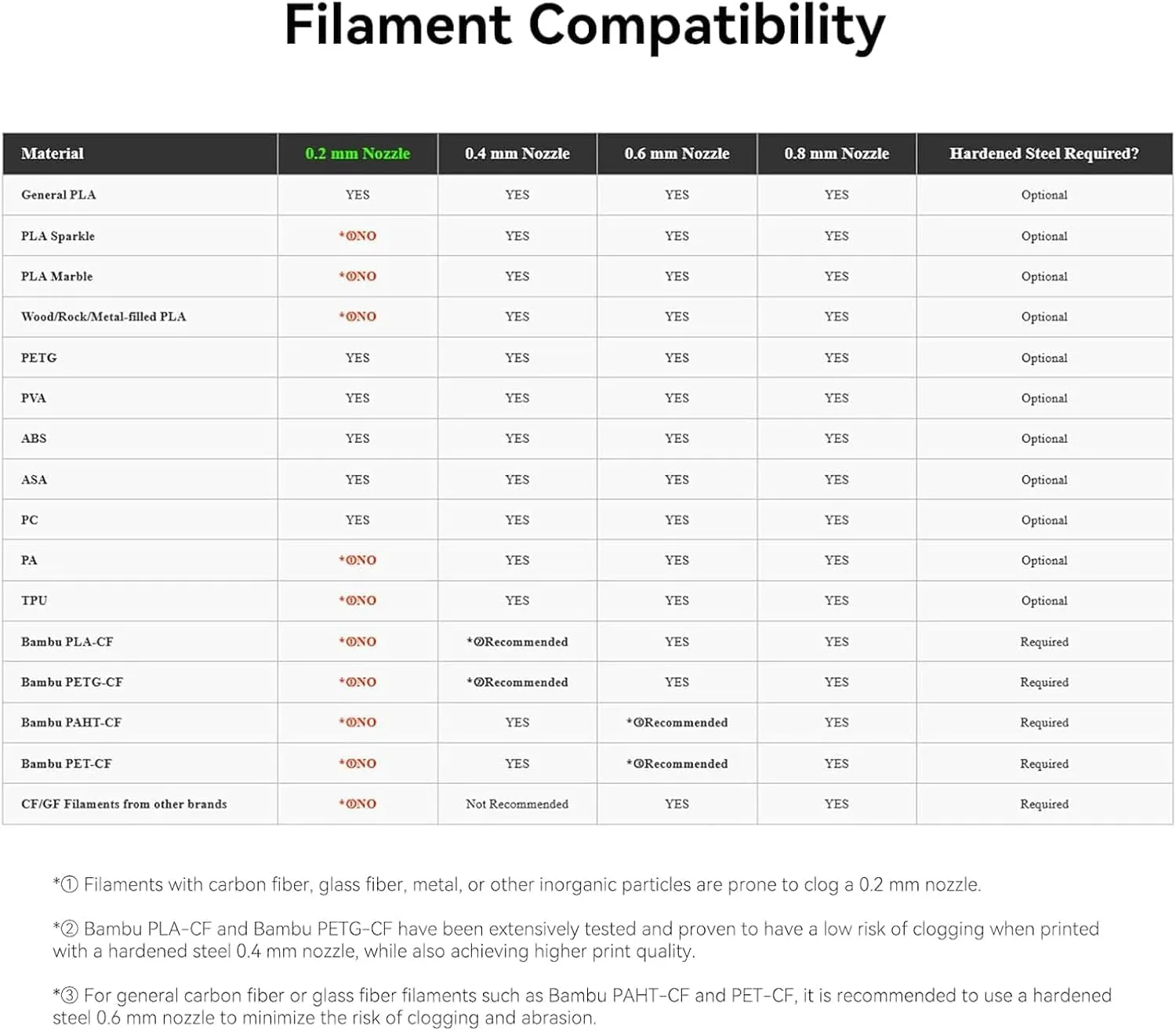Click the 0.8 mm Nozzle column header
The width and height of the screenshot is (1176, 1031).
(x=837, y=154)
